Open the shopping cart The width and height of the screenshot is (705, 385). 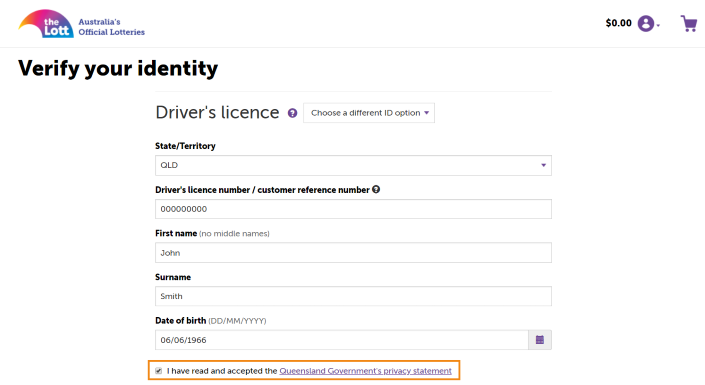[x=689, y=23]
